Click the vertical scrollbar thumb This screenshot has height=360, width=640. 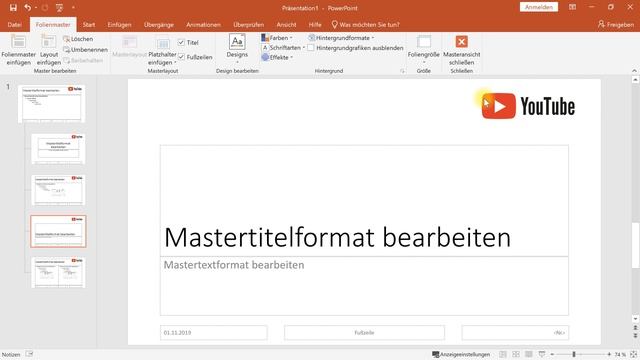click(x=635, y=245)
